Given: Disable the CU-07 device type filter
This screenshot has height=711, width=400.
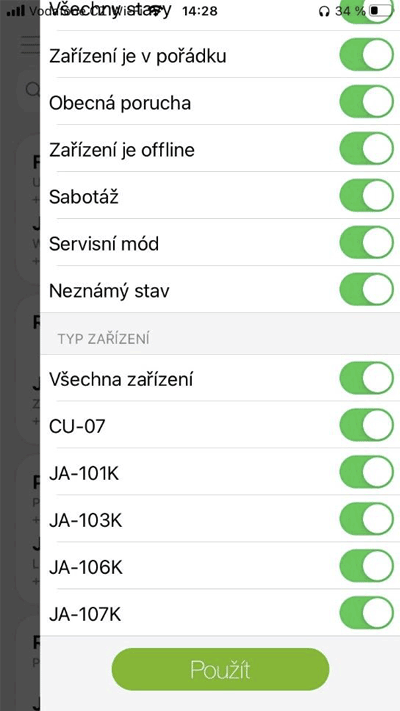Looking at the screenshot, I should (366, 425).
